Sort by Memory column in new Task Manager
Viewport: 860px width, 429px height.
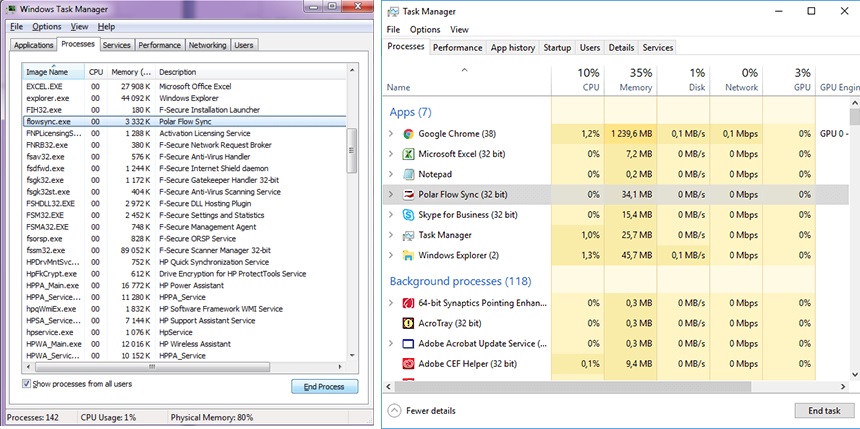pyautogui.click(x=630, y=80)
